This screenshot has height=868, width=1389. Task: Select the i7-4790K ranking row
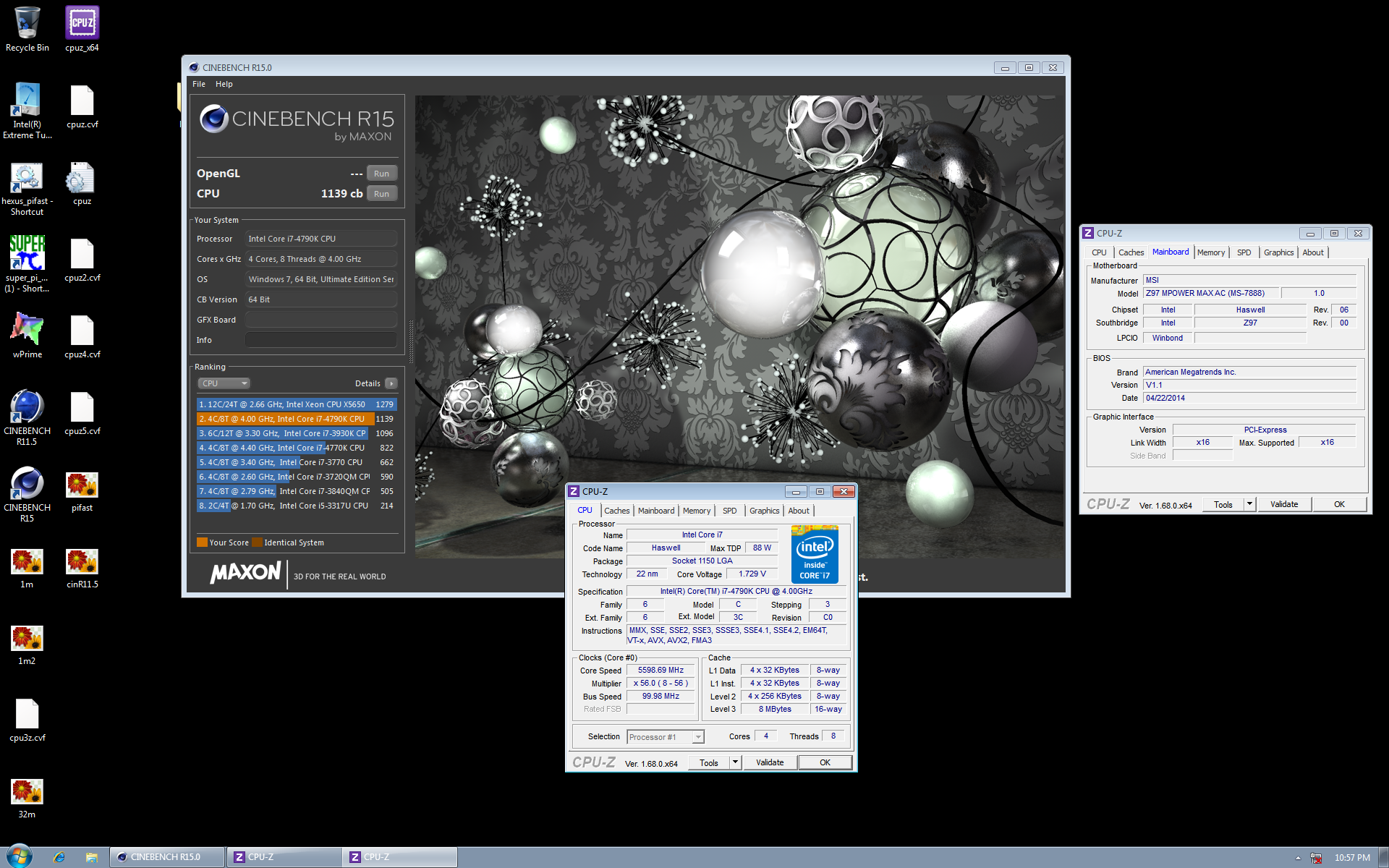coord(297,419)
